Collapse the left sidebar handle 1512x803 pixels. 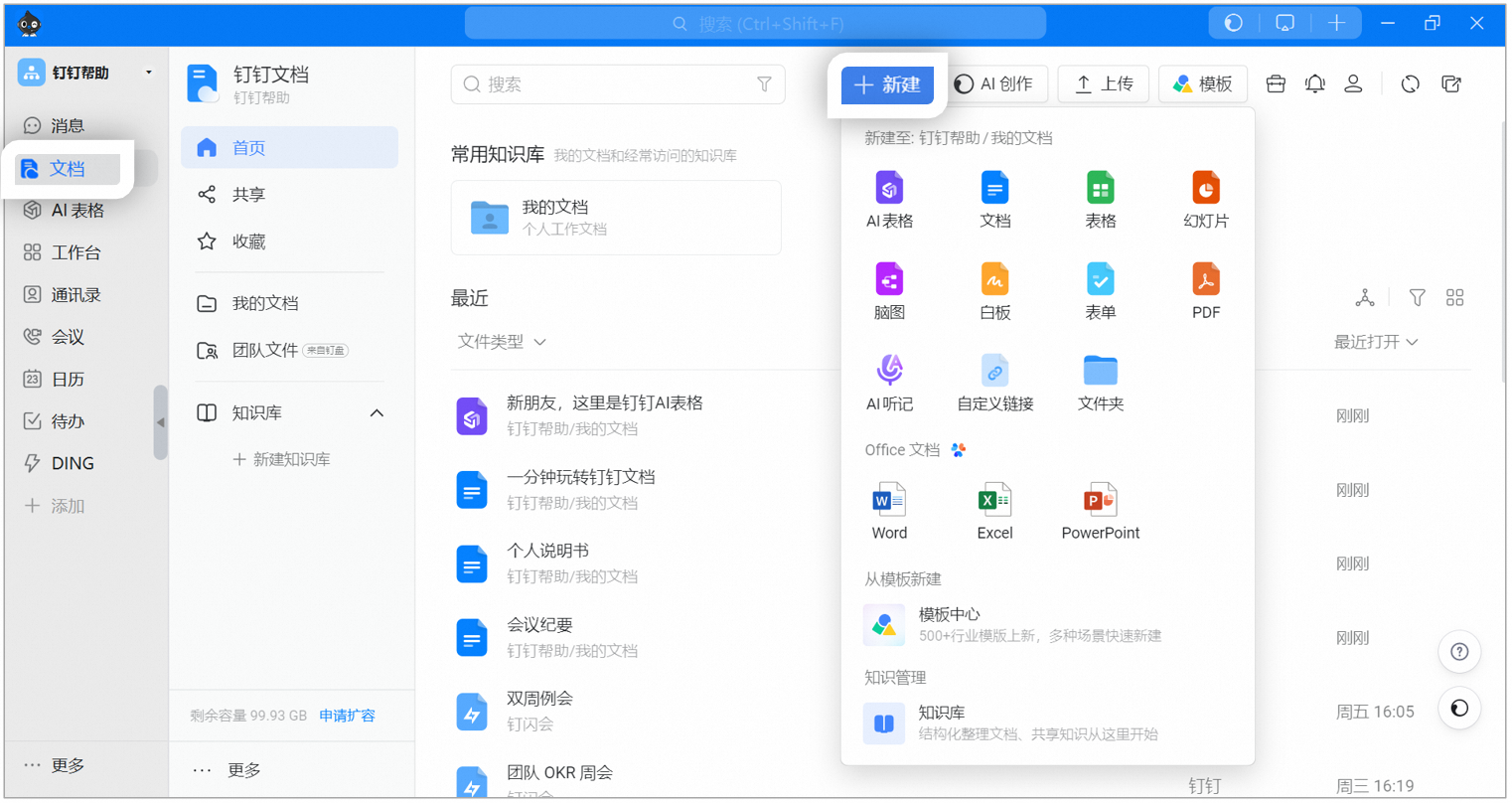(x=160, y=422)
